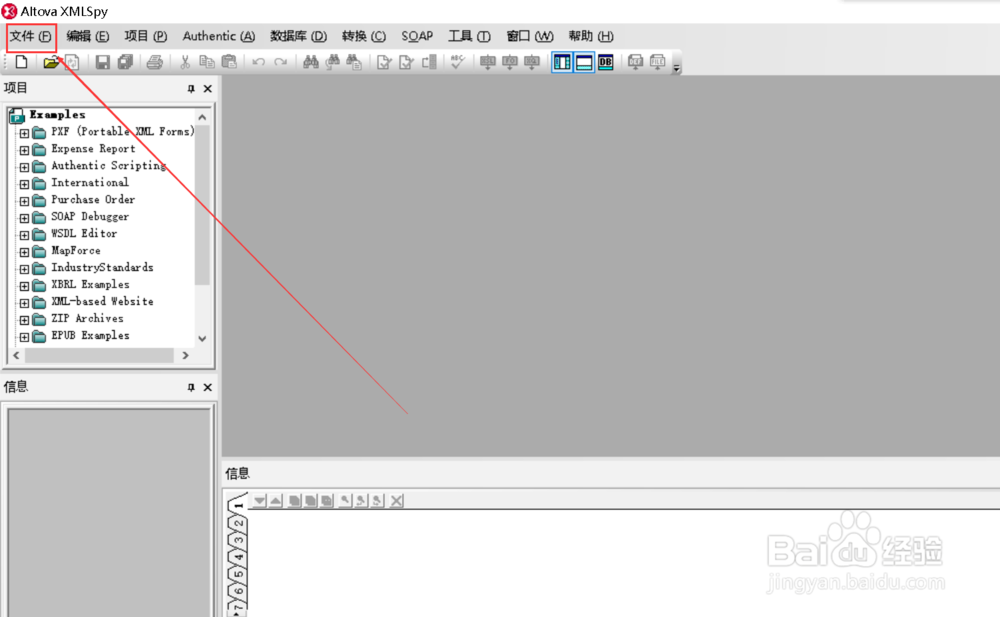Click project tree scroll right arrow
Screen dimensions: 1000x617
pos(186,355)
